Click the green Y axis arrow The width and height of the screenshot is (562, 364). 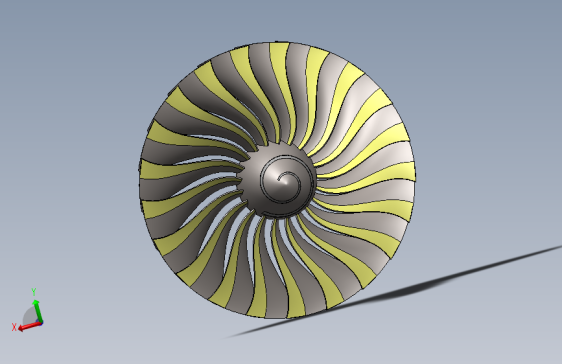[37, 311]
